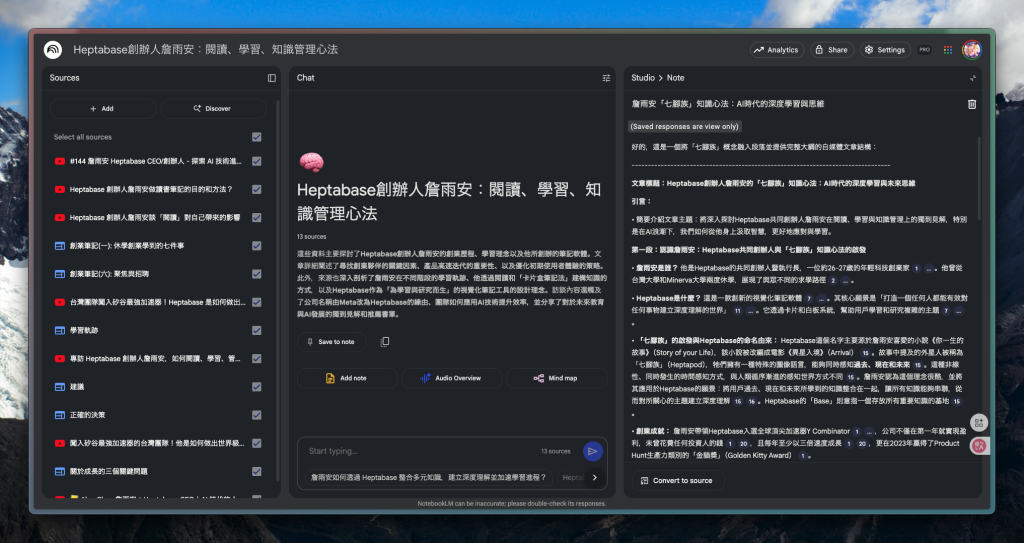Click YouTube icon of 做讀書筆記的目的和方法 source

[59, 189]
